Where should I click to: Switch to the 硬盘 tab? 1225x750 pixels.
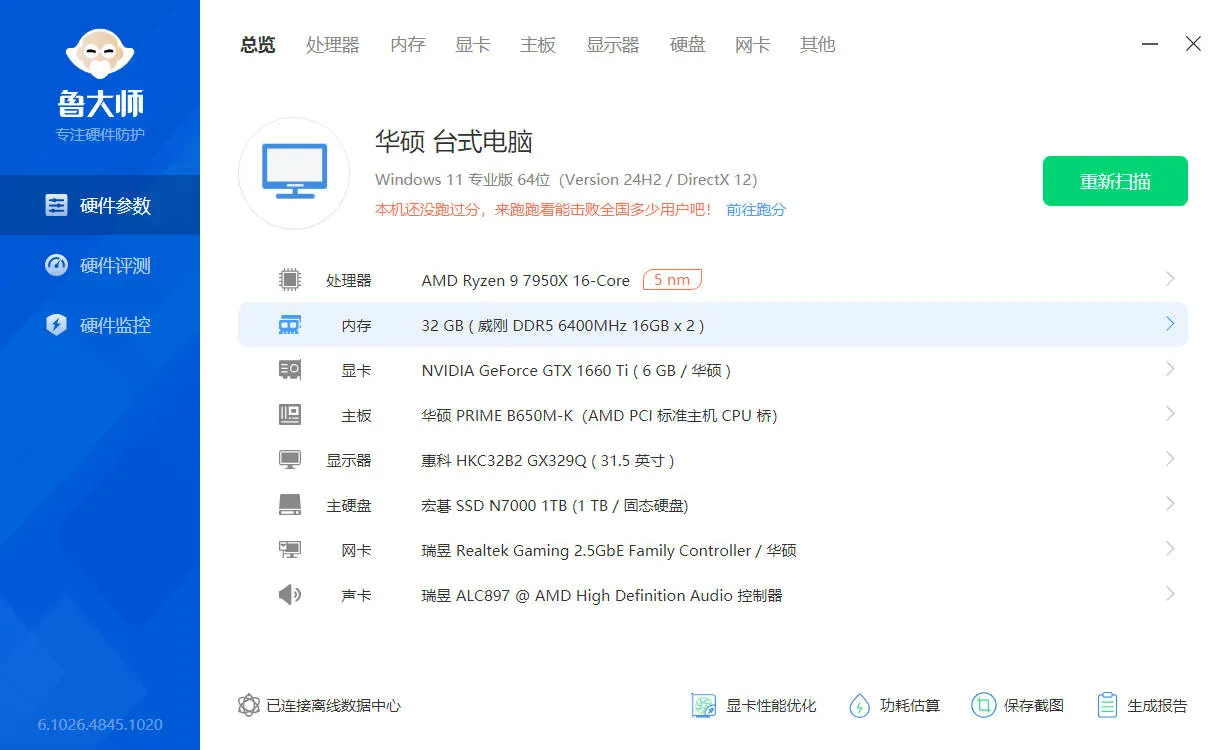pyautogui.click(x=688, y=45)
